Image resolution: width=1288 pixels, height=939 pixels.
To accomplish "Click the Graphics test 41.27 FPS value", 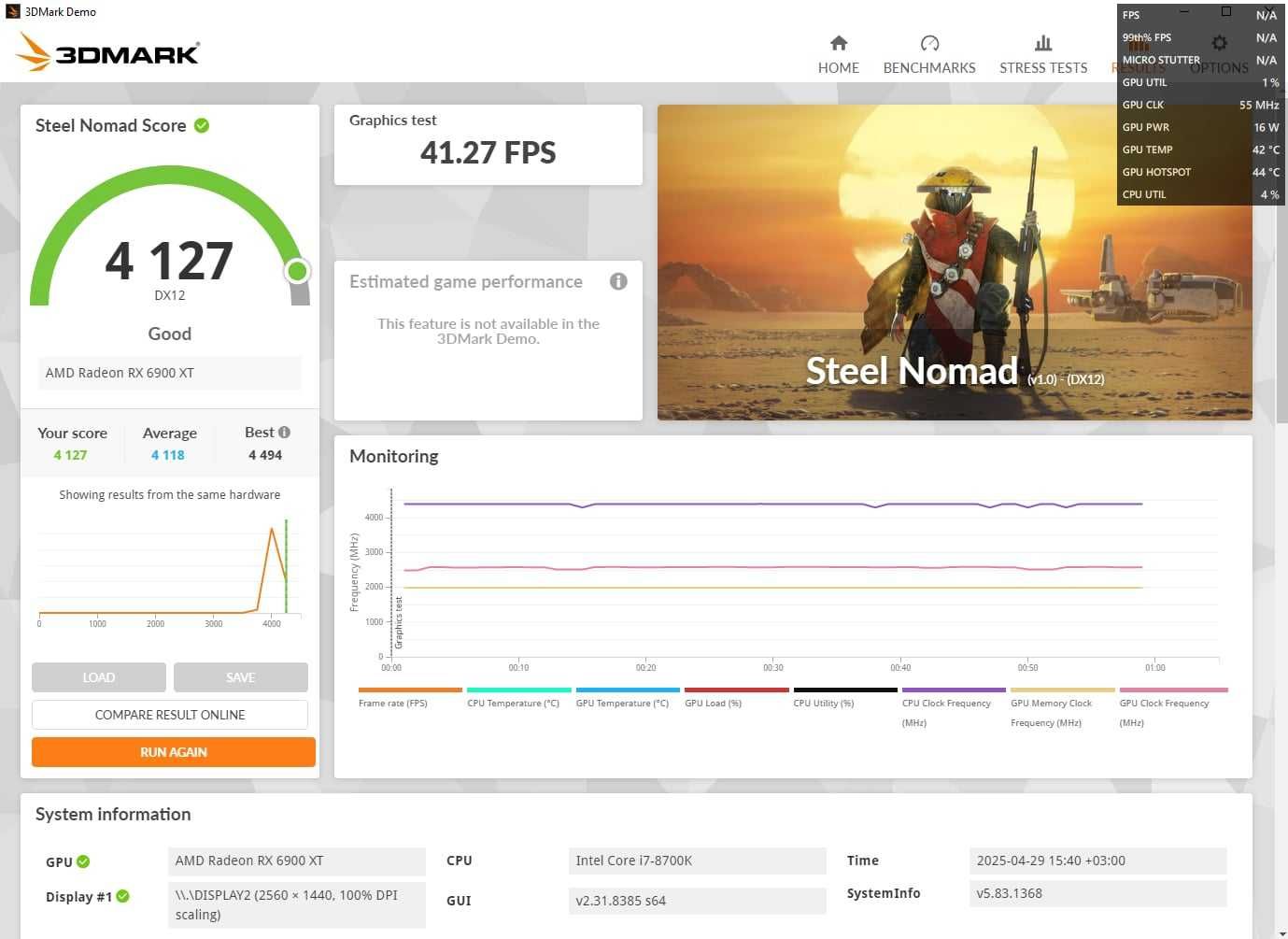I will pos(488,152).
